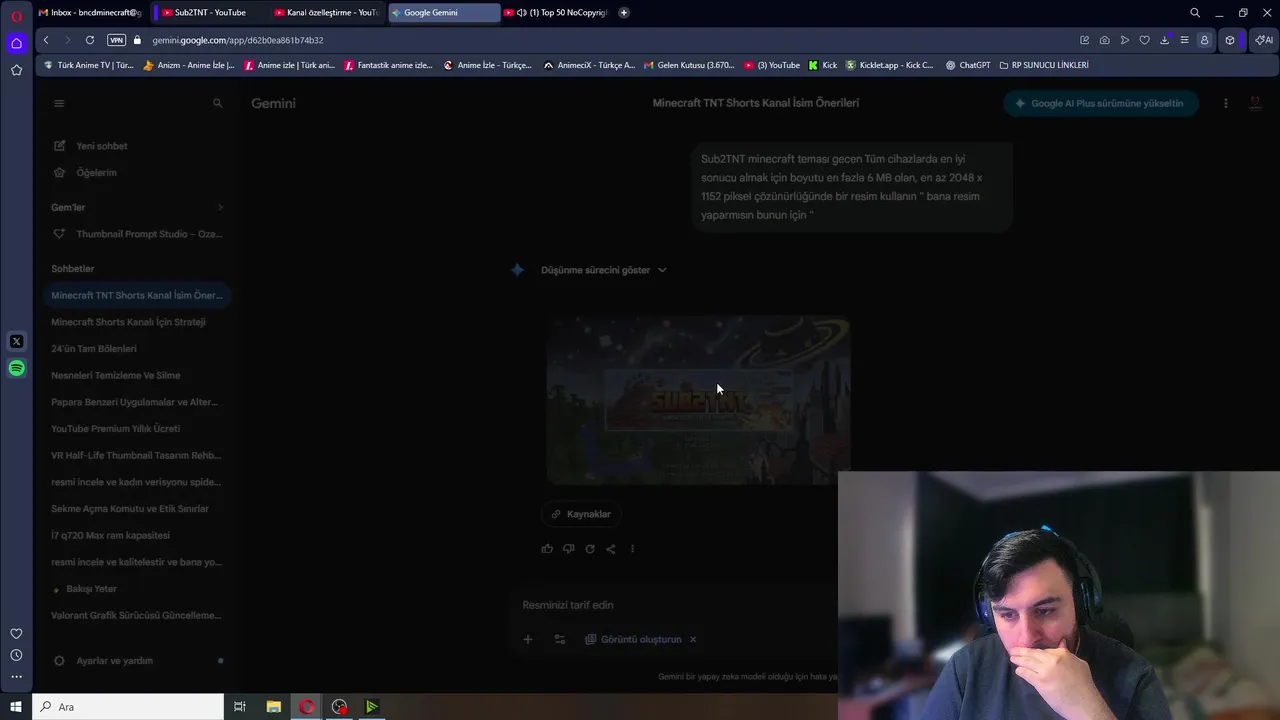This screenshot has height=720, width=1280.
Task: Open Kick bookmark
Action: click(823, 65)
